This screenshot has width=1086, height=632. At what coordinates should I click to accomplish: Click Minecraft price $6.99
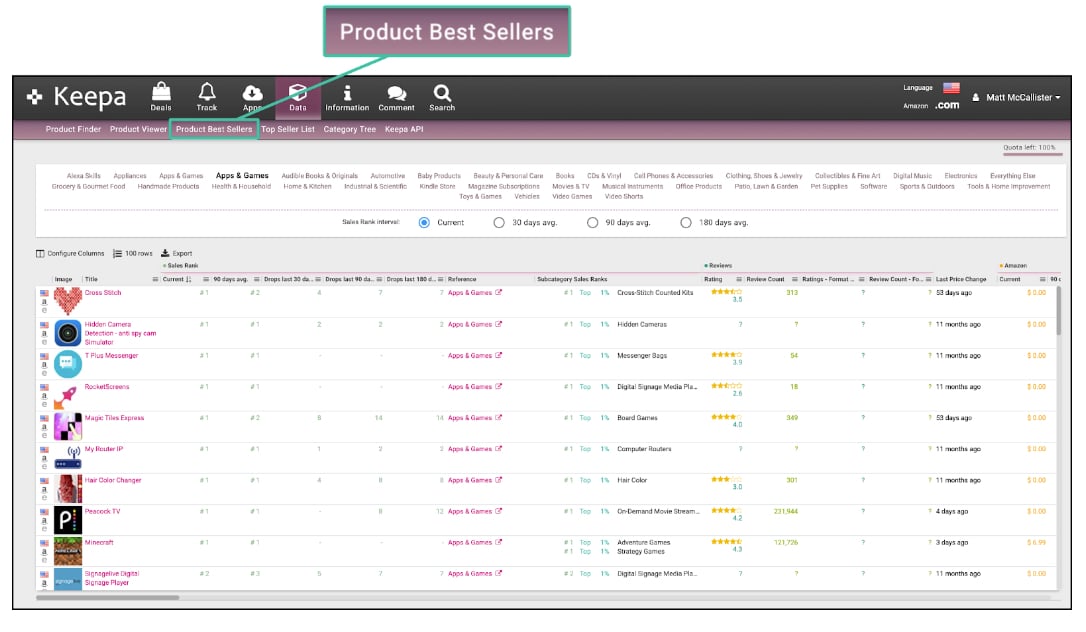(1037, 543)
